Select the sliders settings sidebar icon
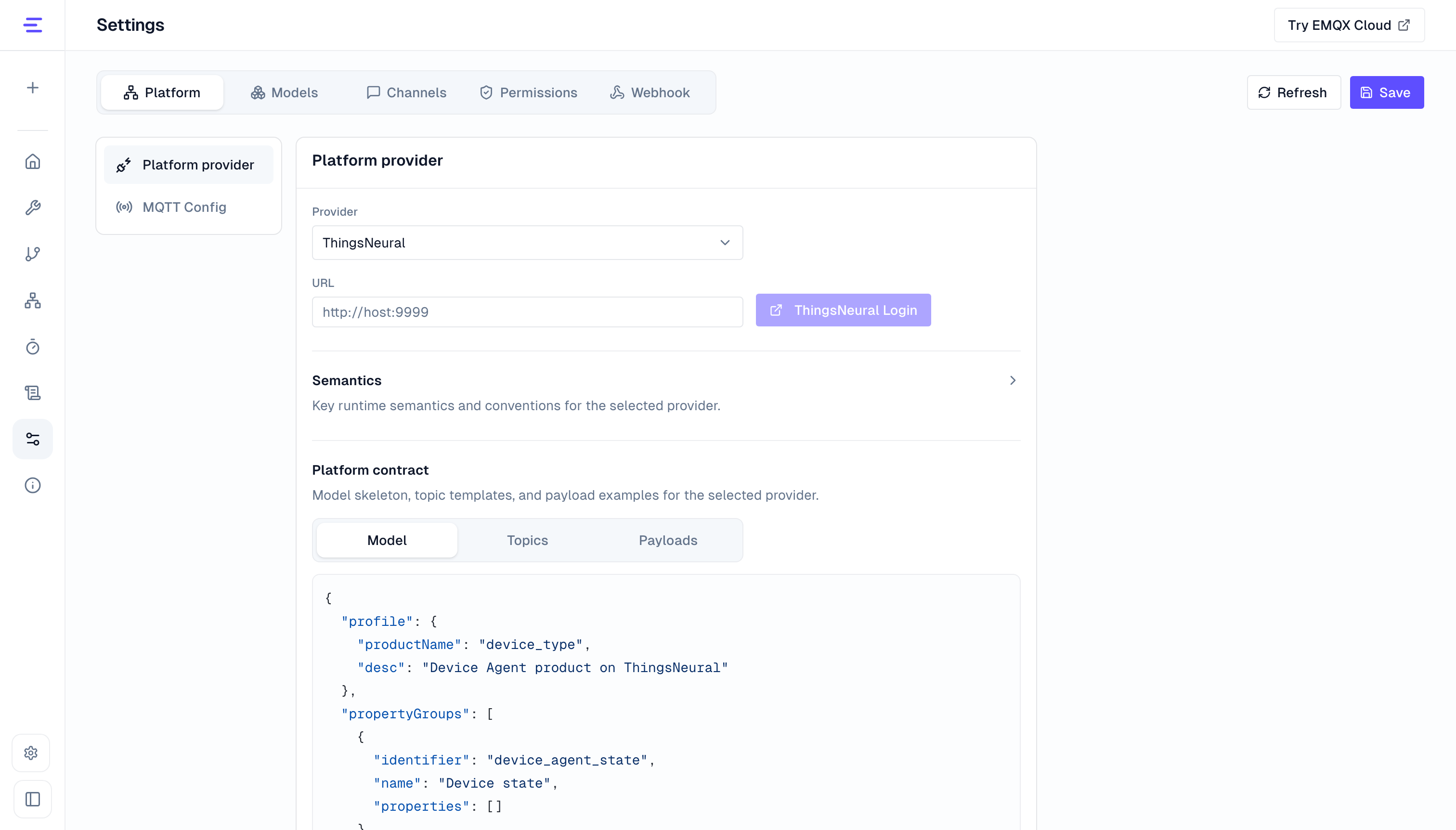Image resolution: width=1456 pixels, height=830 pixels. [32, 439]
